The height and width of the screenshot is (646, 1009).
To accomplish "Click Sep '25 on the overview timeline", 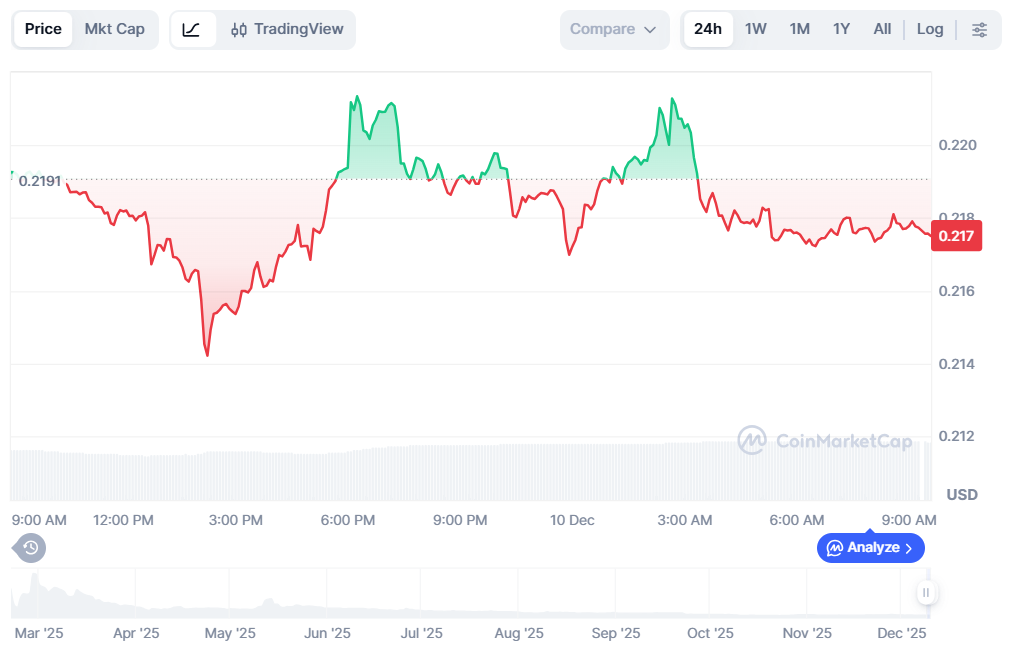I will (x=616, y=633).
